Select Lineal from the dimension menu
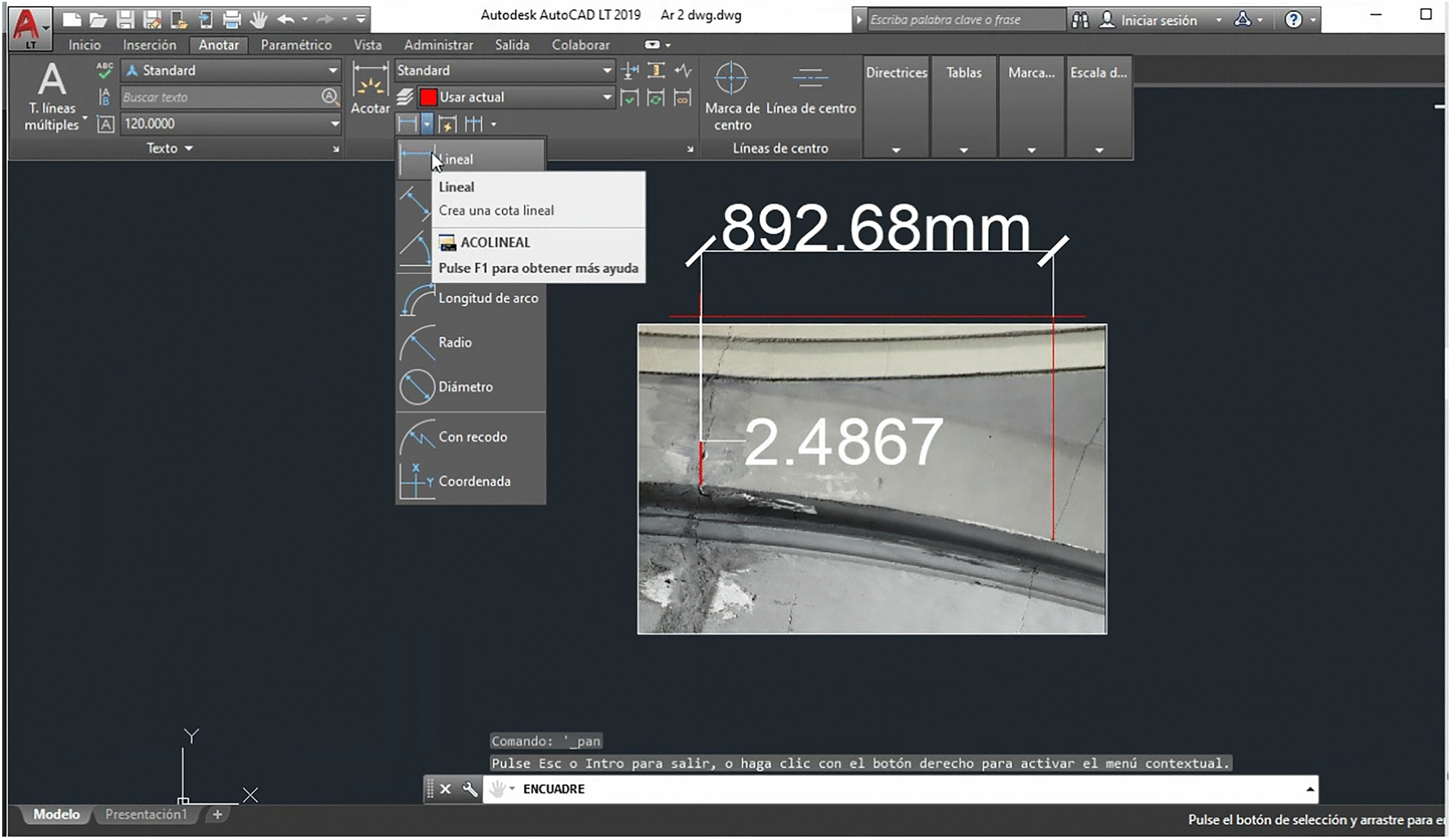1450x840 pixels. [470, 159]
